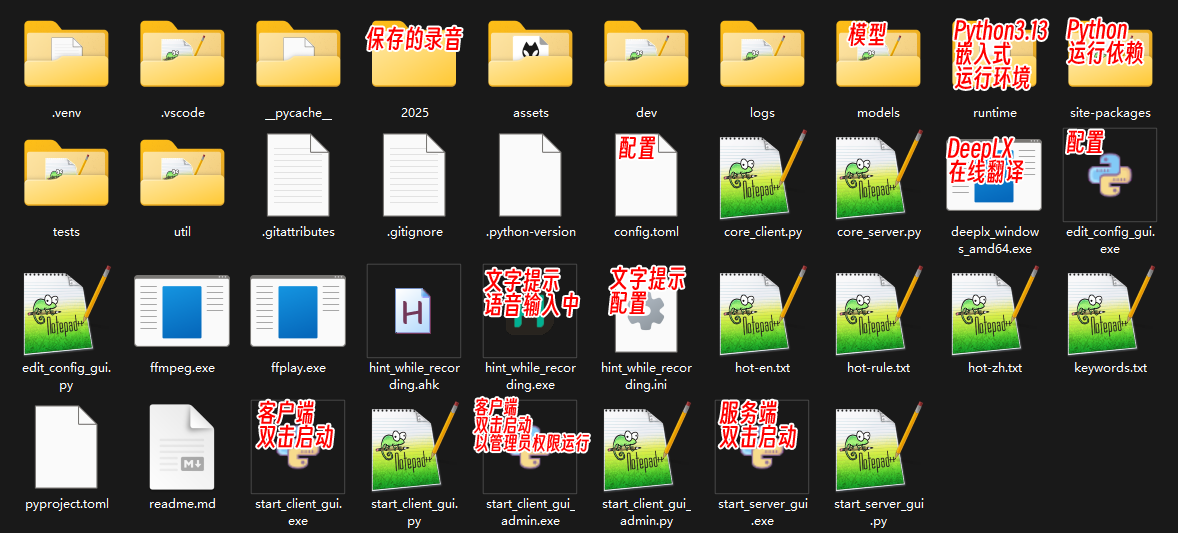The image size is (1178, 533).
Task: Click the "models" folder name label
Action: pyautogui.click(x=878, y=113)
